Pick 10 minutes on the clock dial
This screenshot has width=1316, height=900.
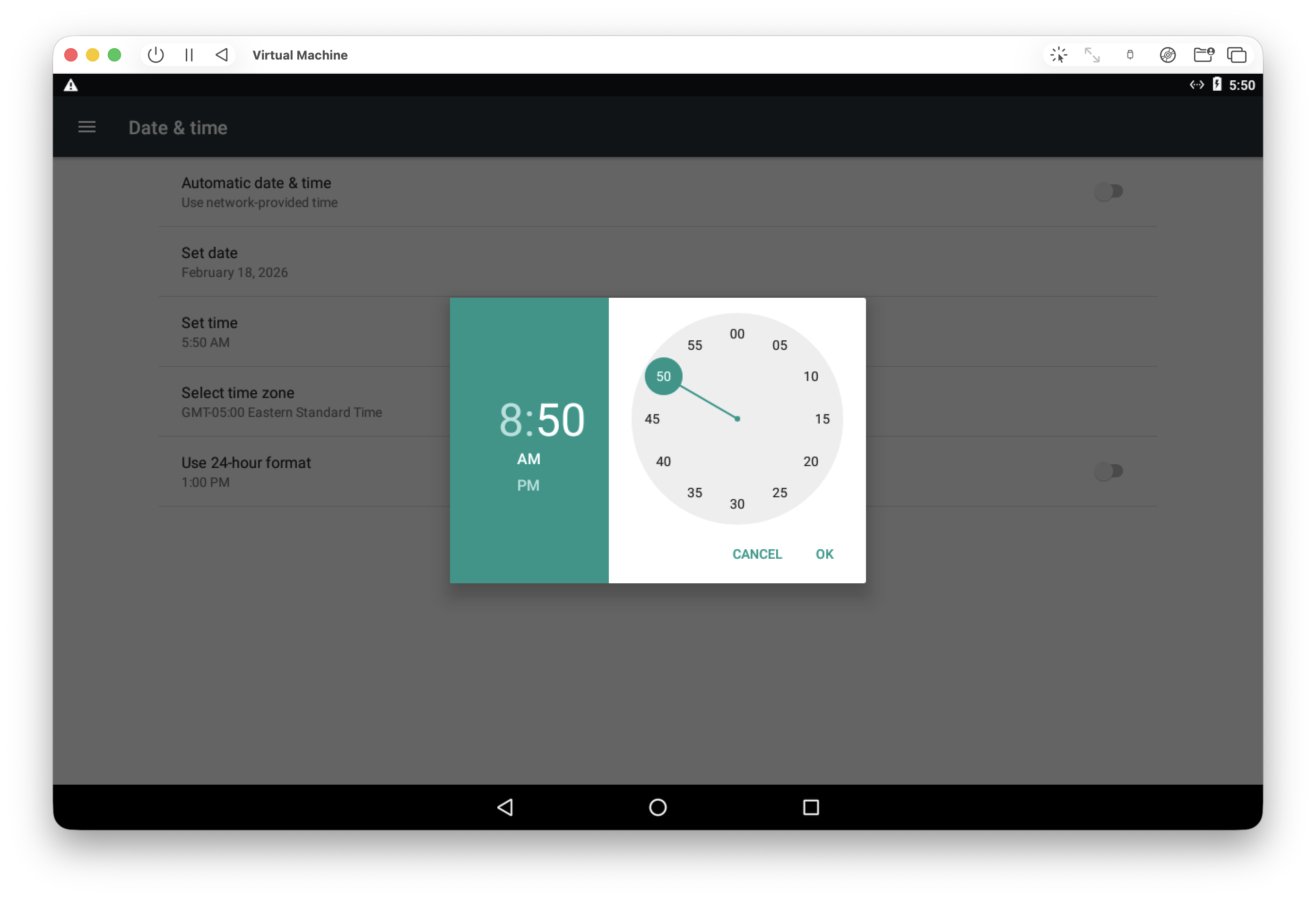coord(811,377)
